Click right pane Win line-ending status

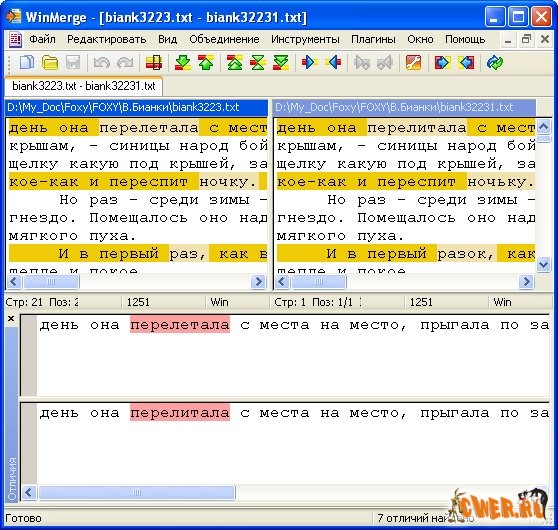[502, 303]
